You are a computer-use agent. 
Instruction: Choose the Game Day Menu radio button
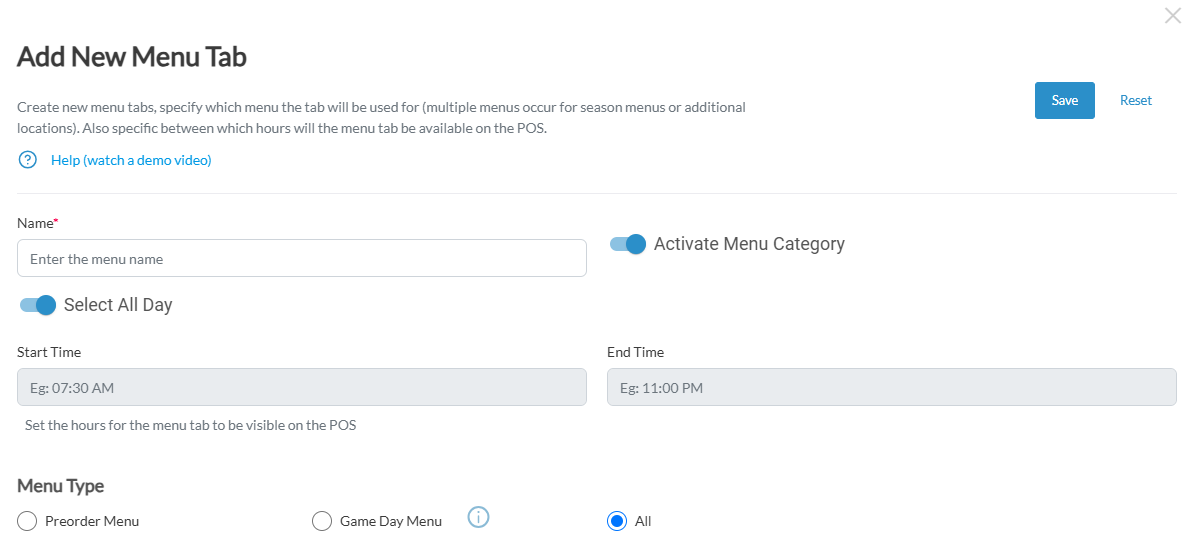[x=322, y=521]
